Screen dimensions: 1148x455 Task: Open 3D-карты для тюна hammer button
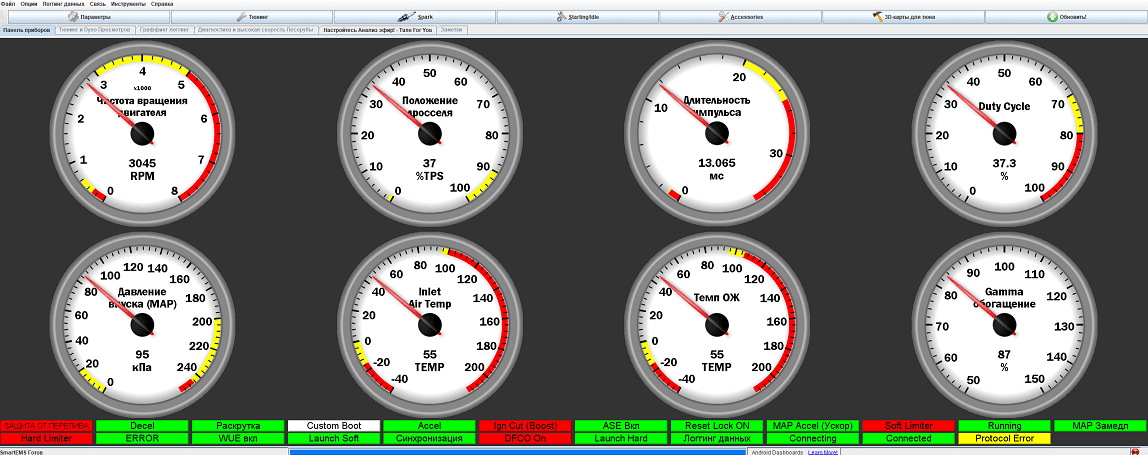click(x=903, y=16)
